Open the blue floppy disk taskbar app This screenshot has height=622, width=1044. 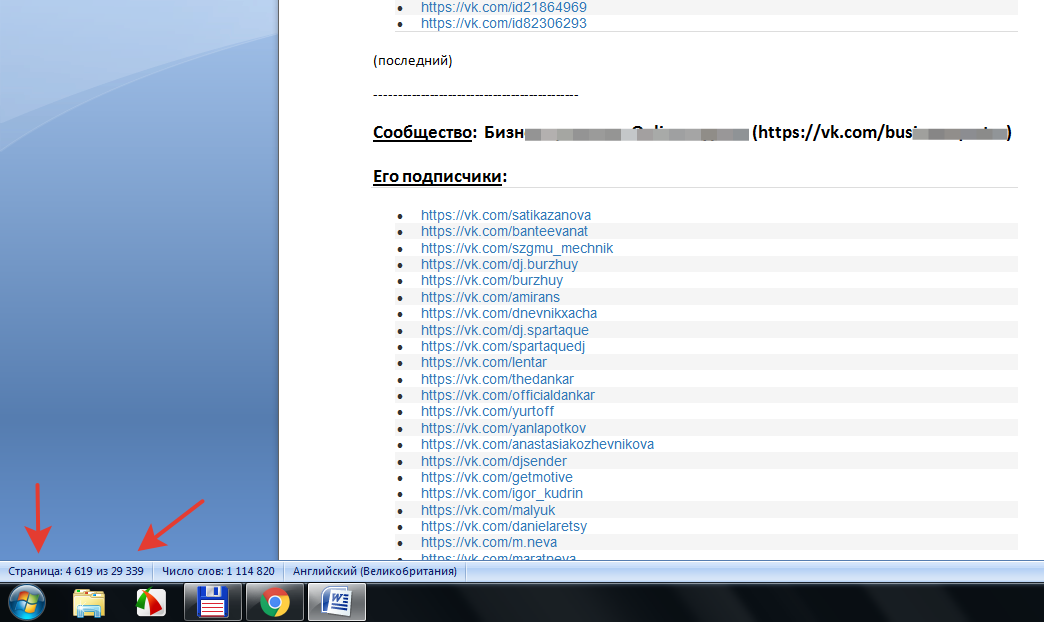tap(212, 602)
